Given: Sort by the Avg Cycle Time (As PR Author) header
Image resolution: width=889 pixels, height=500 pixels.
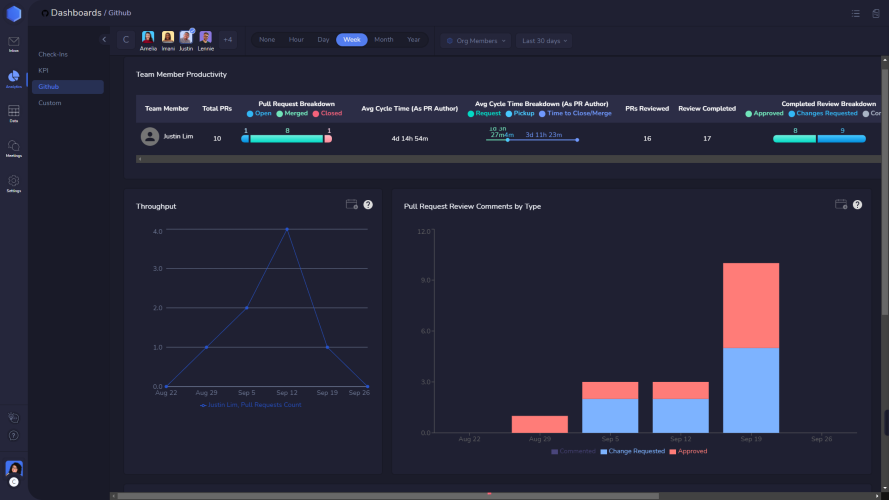Looking at the screenshot, I should point(409,108).
